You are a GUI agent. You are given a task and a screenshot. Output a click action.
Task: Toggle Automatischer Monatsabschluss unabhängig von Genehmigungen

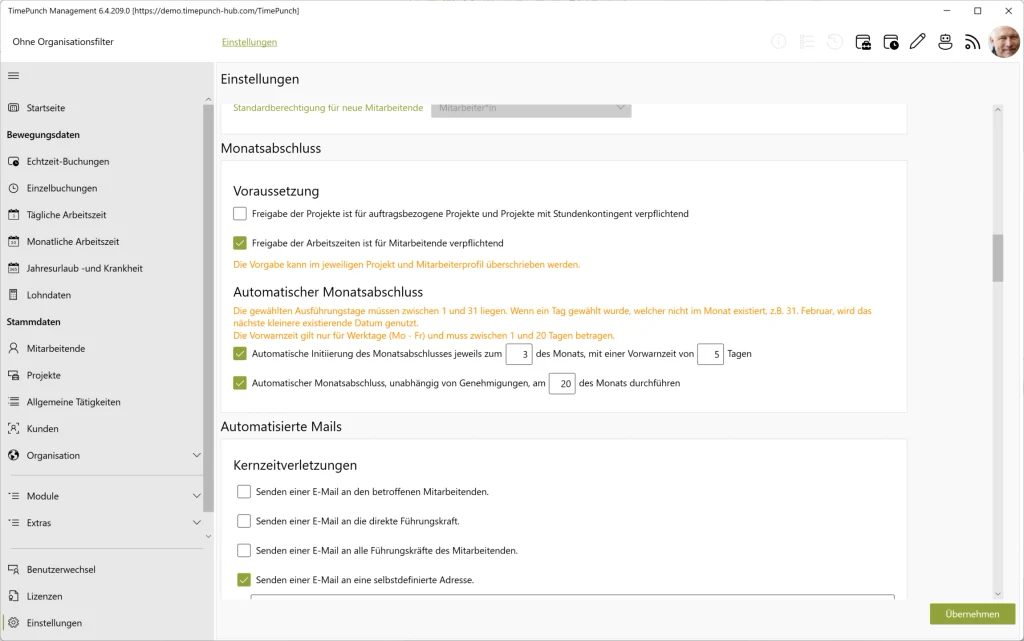[240, 383]
